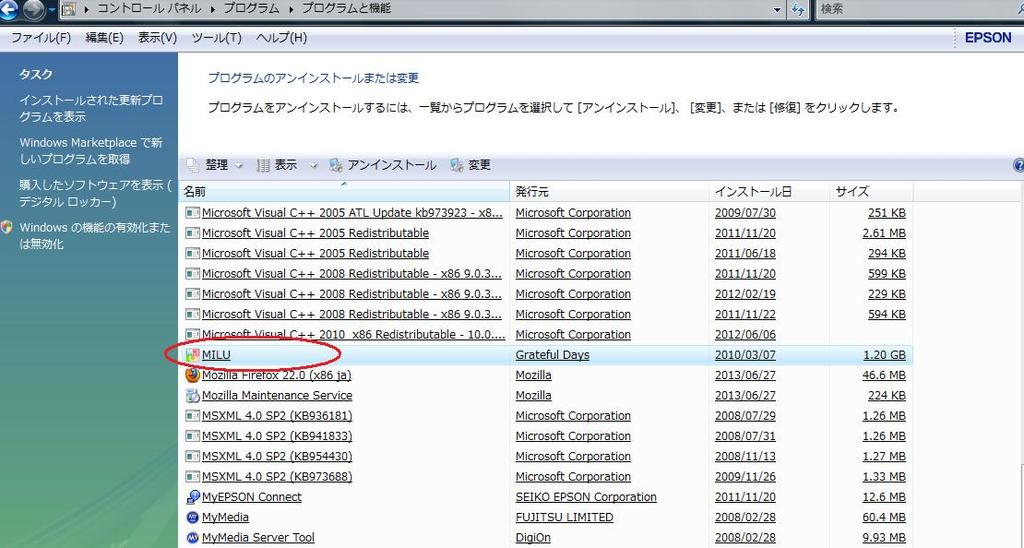Image resolution: width=1024 pixels, height=548 pixels.
Task: Click the 変更 toolbar button
Action: 471,165
